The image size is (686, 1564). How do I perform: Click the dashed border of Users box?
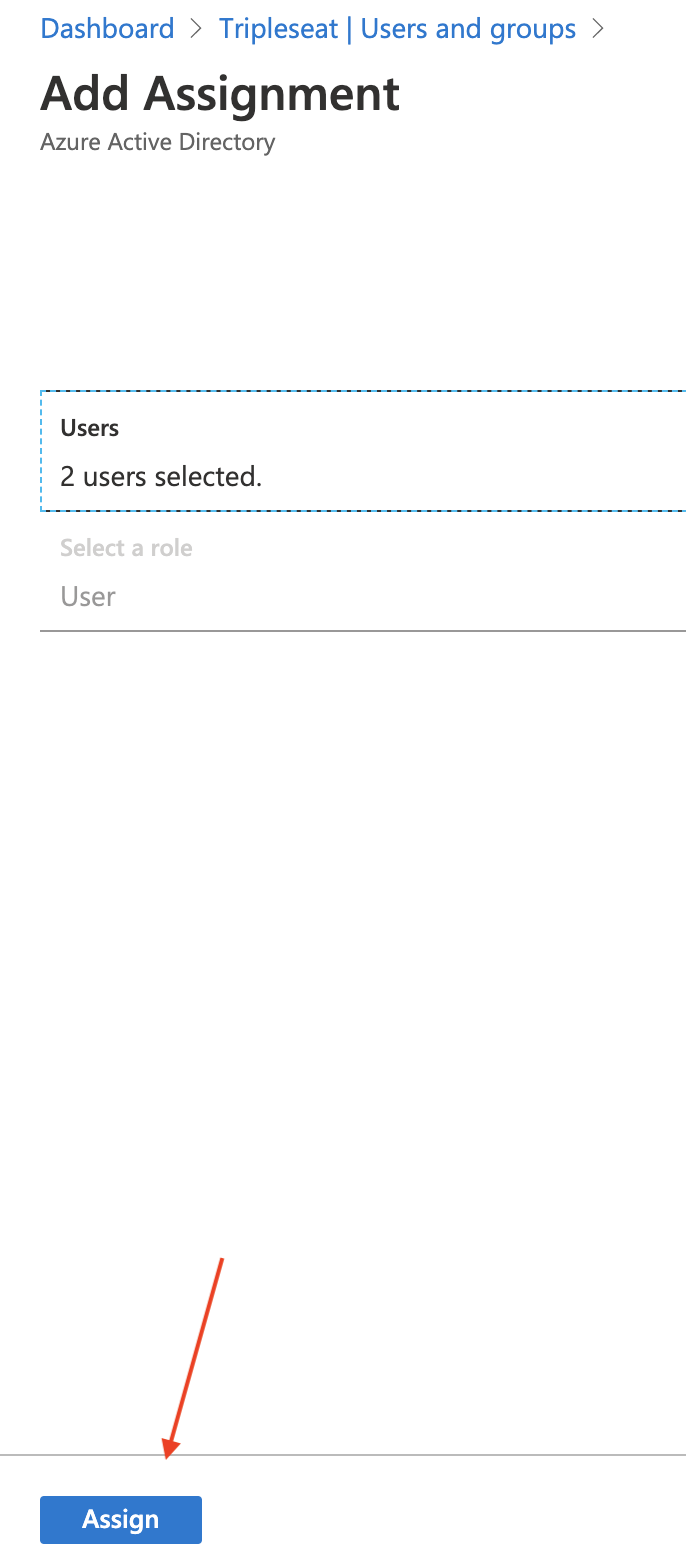[x=363, y=391]
